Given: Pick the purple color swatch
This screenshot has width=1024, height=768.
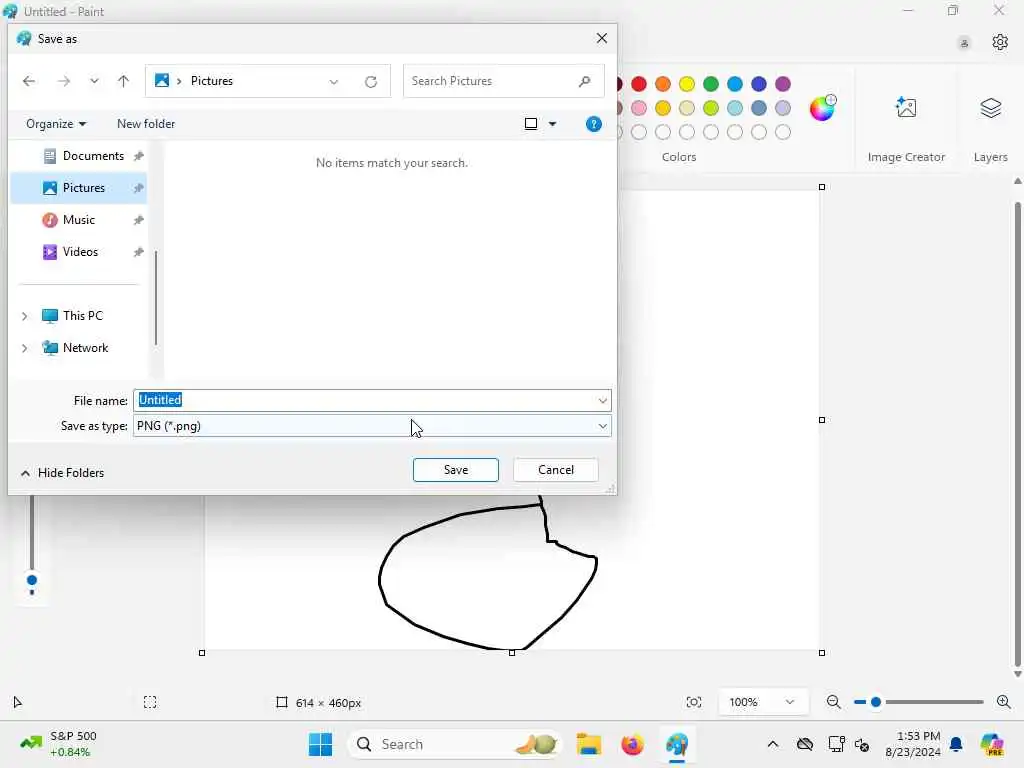Looking at the screenshot, I should pyautogui.click(x=783, y=84).
